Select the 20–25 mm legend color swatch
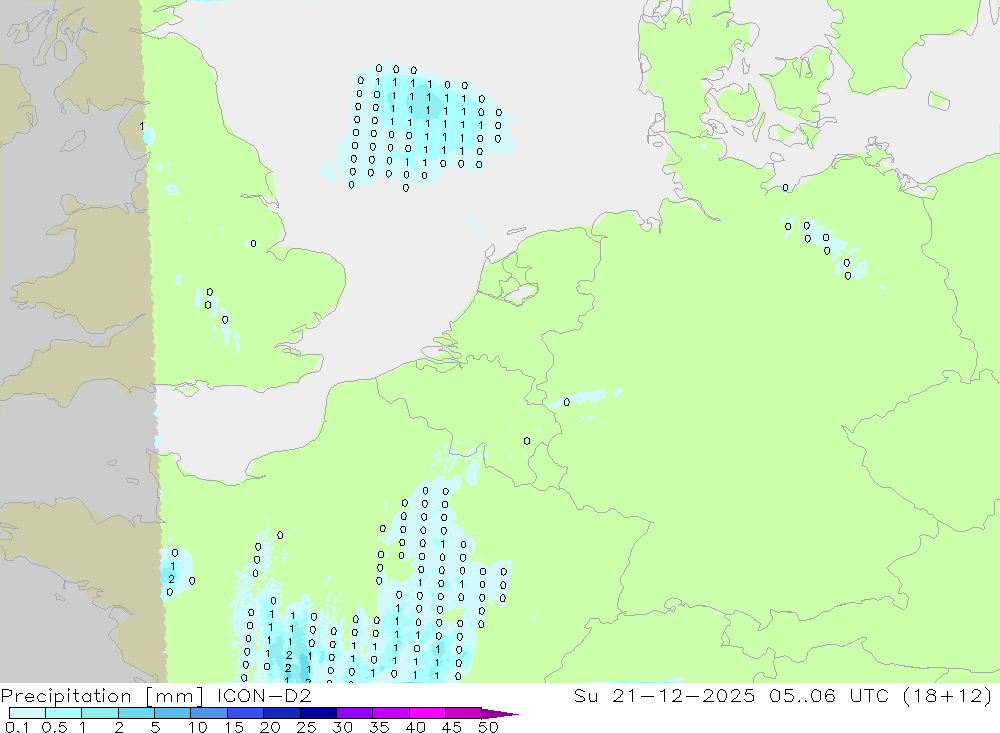 (282, 713)
